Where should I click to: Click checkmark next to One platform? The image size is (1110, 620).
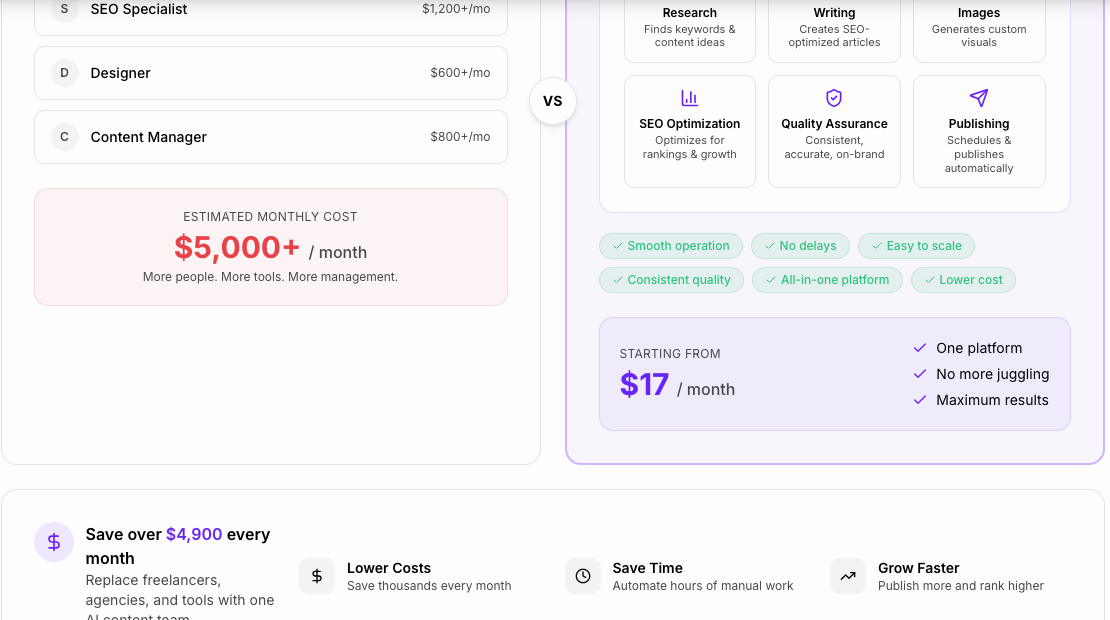[x=920, y=348]
